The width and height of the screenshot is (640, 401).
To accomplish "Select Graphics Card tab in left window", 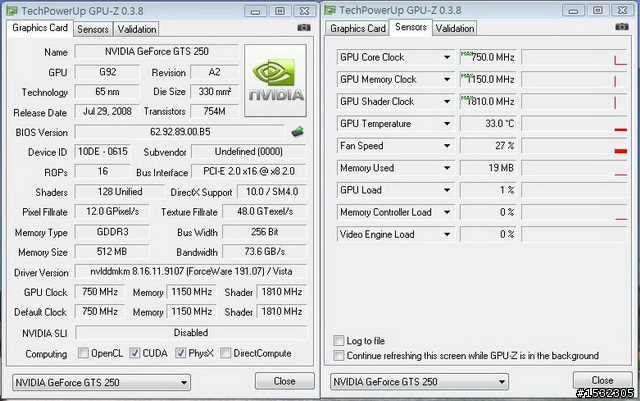I will click(x=40, y=28).
